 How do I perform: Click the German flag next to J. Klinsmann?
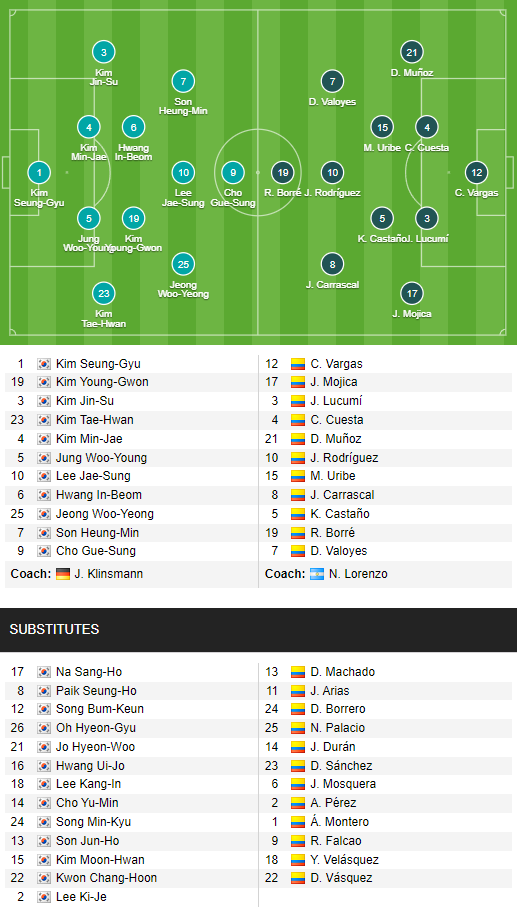63,574
